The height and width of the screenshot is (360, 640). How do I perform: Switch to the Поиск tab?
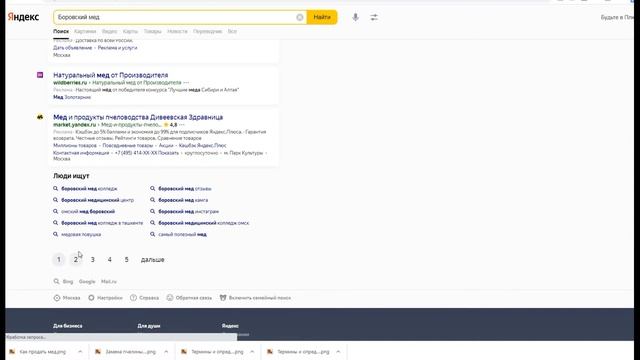(61, 31)
